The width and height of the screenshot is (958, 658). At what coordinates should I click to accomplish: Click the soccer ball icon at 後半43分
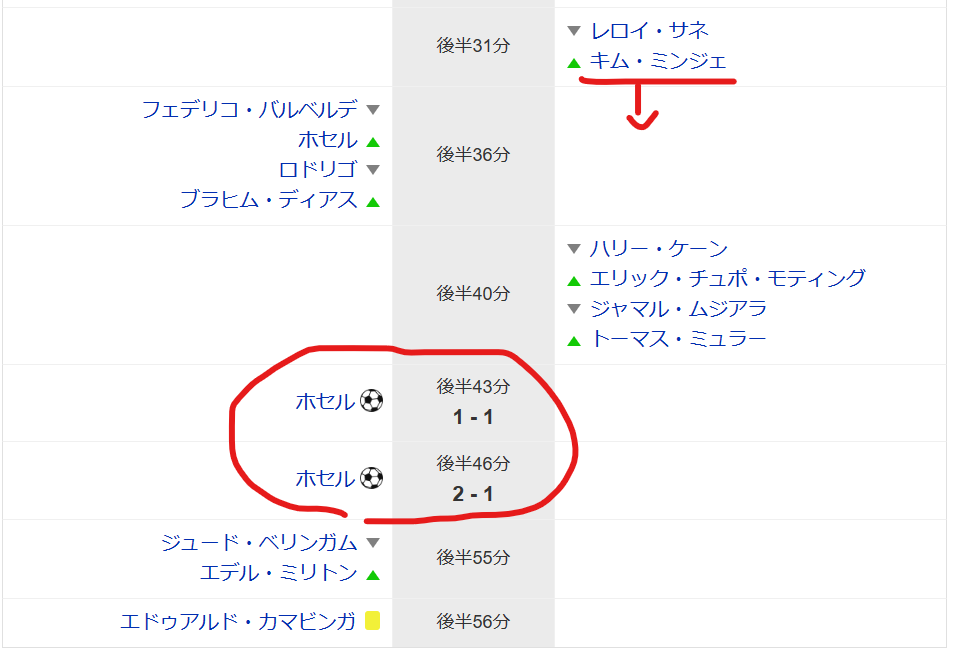coord(371,402)
